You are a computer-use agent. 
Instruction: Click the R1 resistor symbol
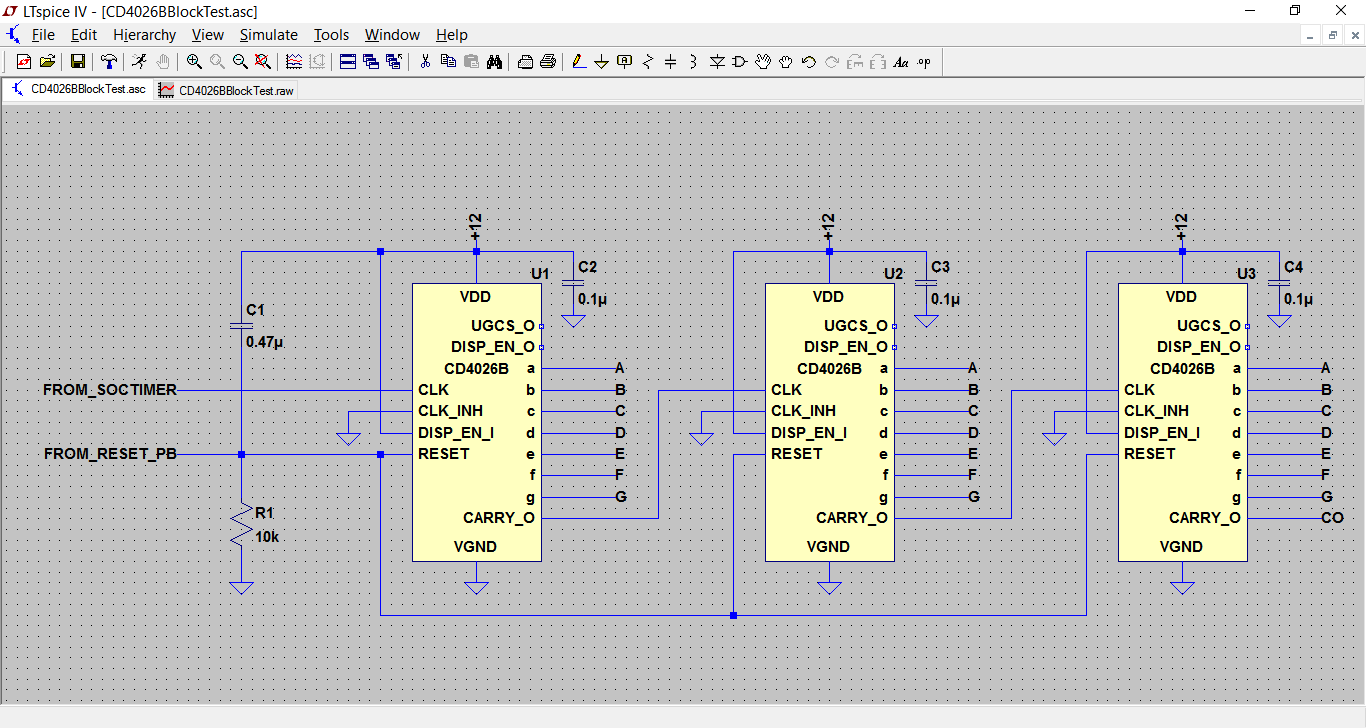tap(240, 525)
